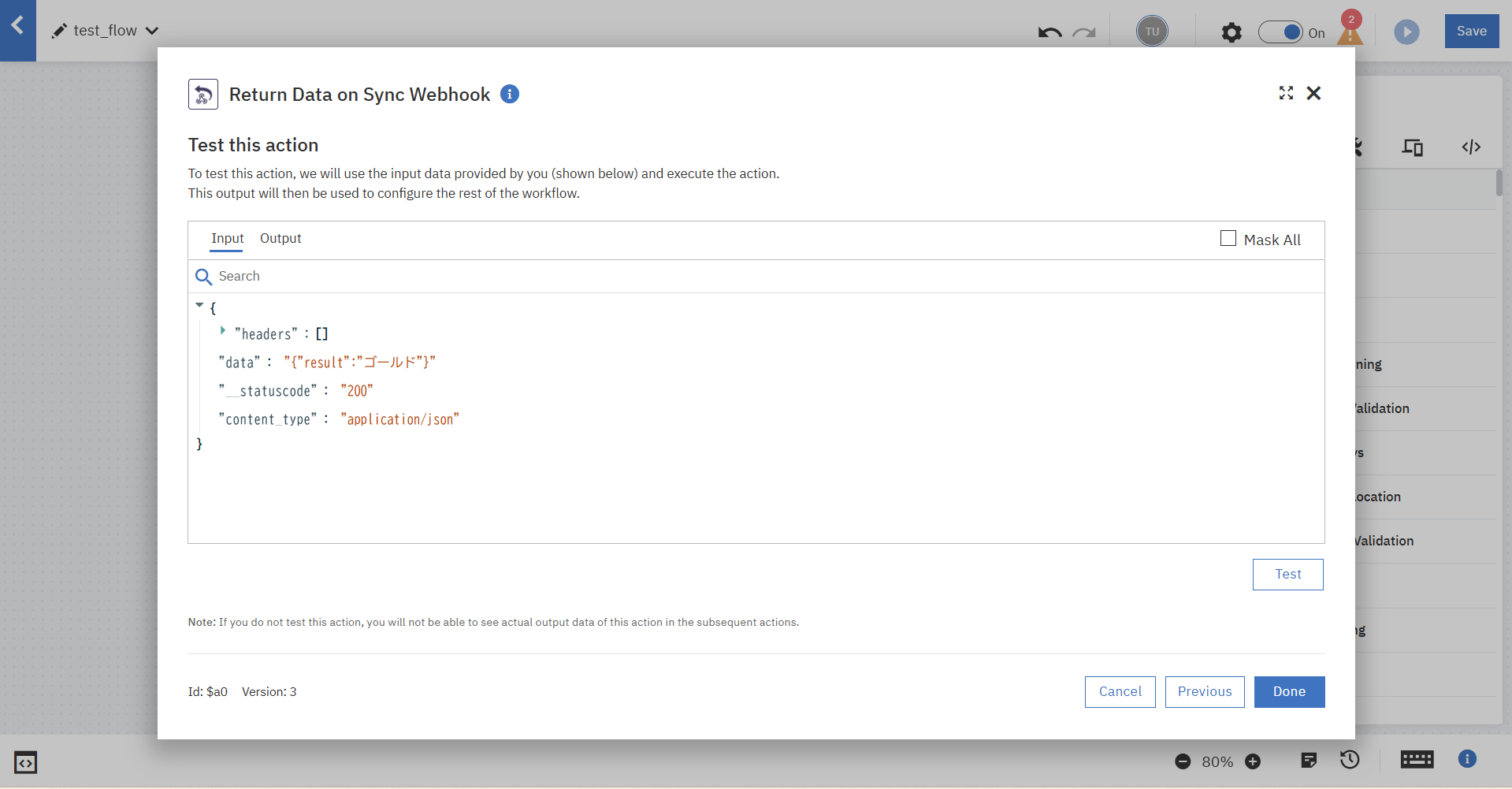This screenshot has height=789, width=1512.
Task: Click the pencil edit icon beside test_flow
Action: pyautogui.click(x=59, y=31)
